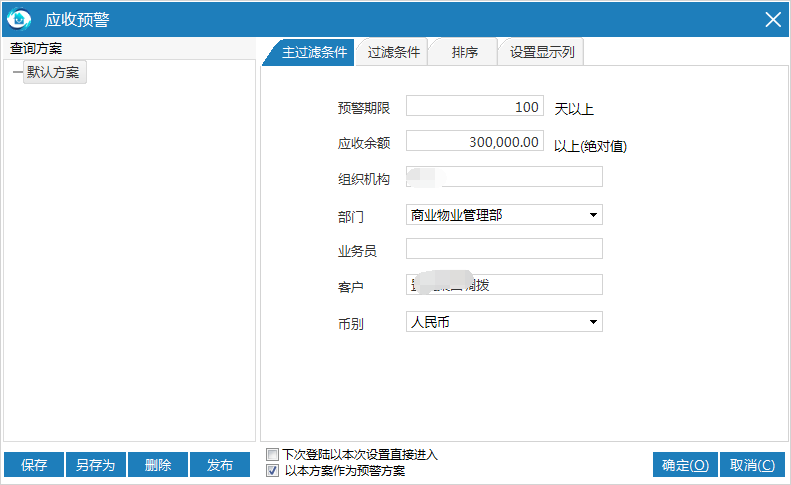Click the 另存为 button
791x485 pixels.
point(96,464)
